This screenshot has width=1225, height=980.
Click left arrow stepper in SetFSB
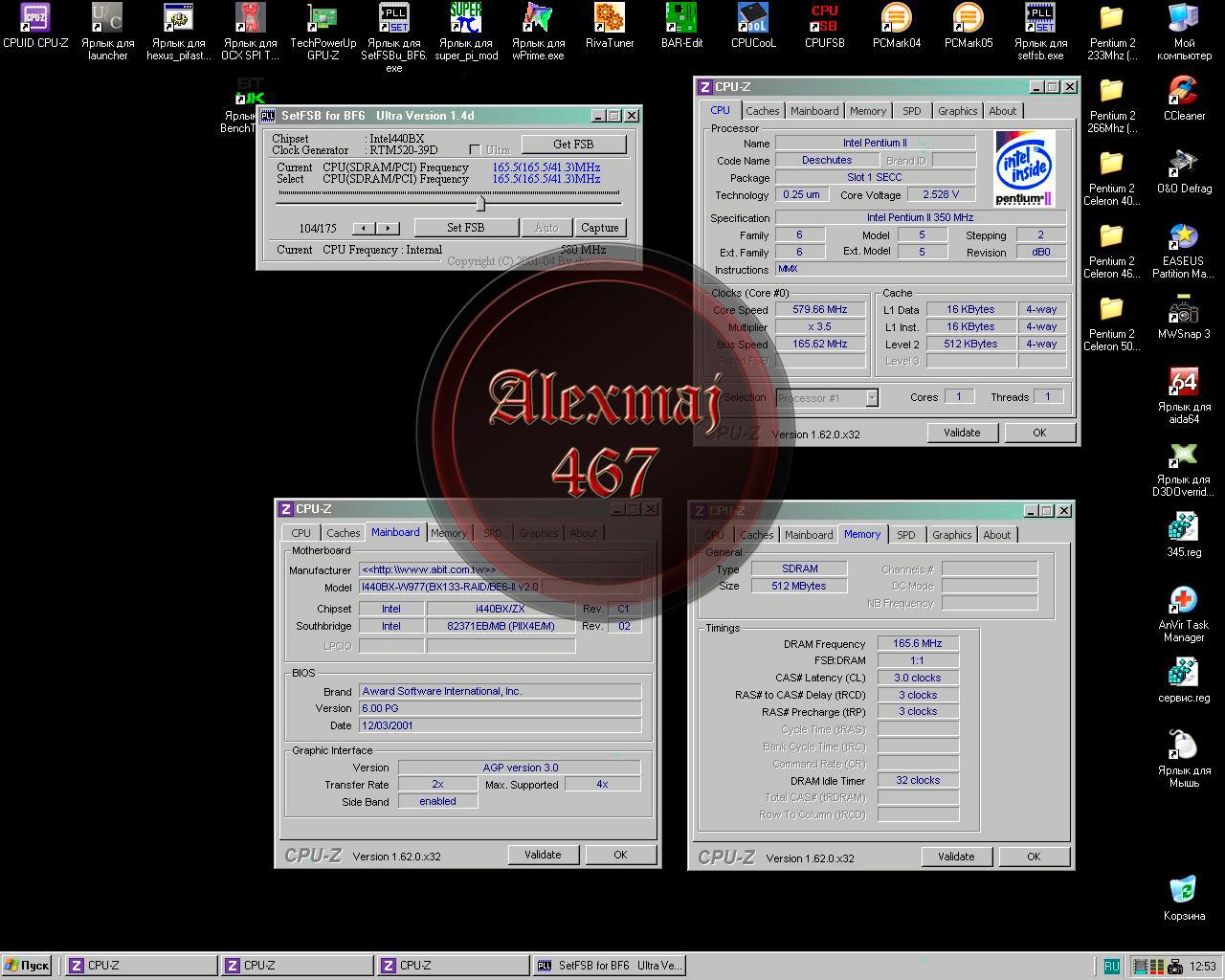point(364,228)
